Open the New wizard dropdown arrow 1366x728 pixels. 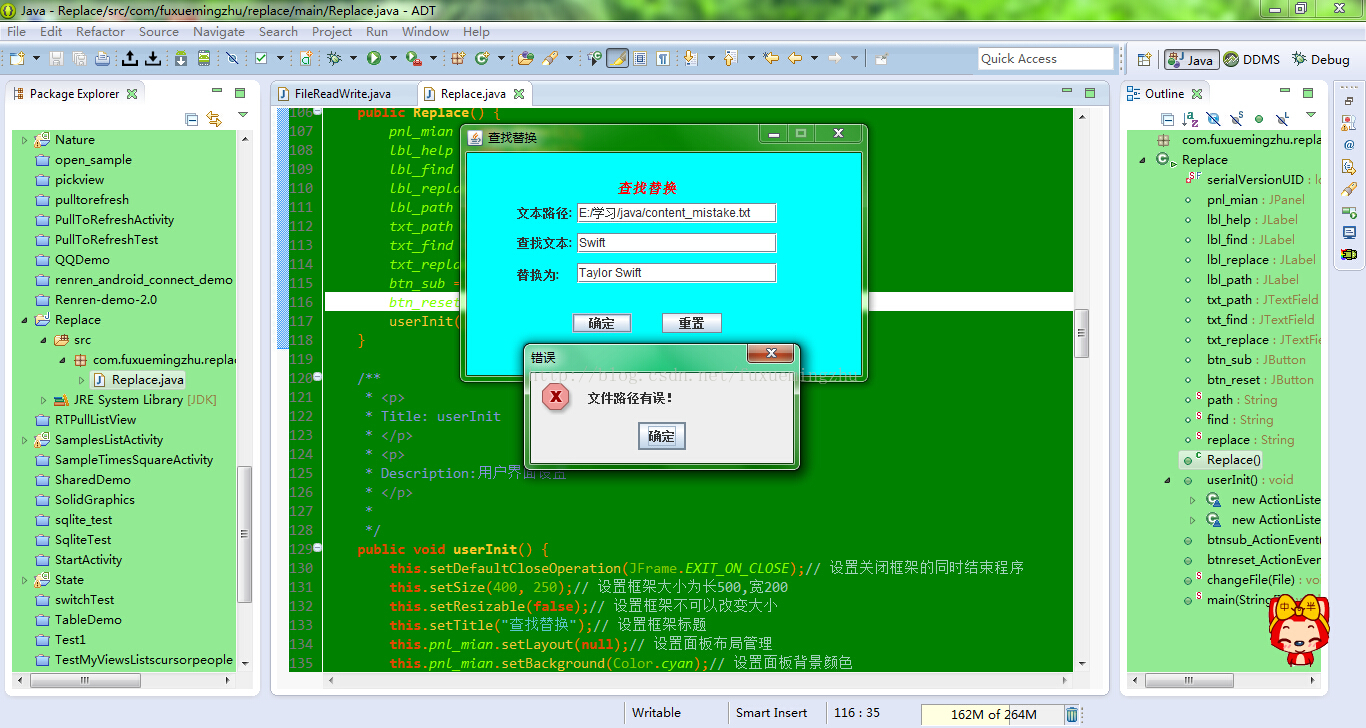(x=36, y=58)
